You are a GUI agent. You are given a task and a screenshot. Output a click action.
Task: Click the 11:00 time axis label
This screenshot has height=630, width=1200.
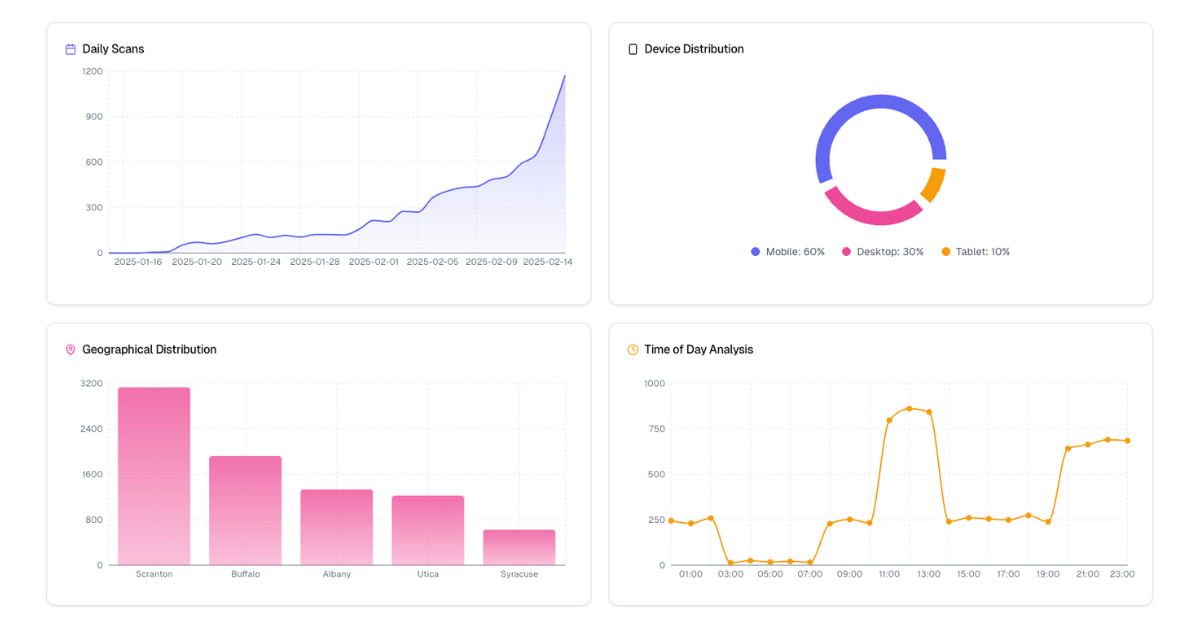pos(889,574)
